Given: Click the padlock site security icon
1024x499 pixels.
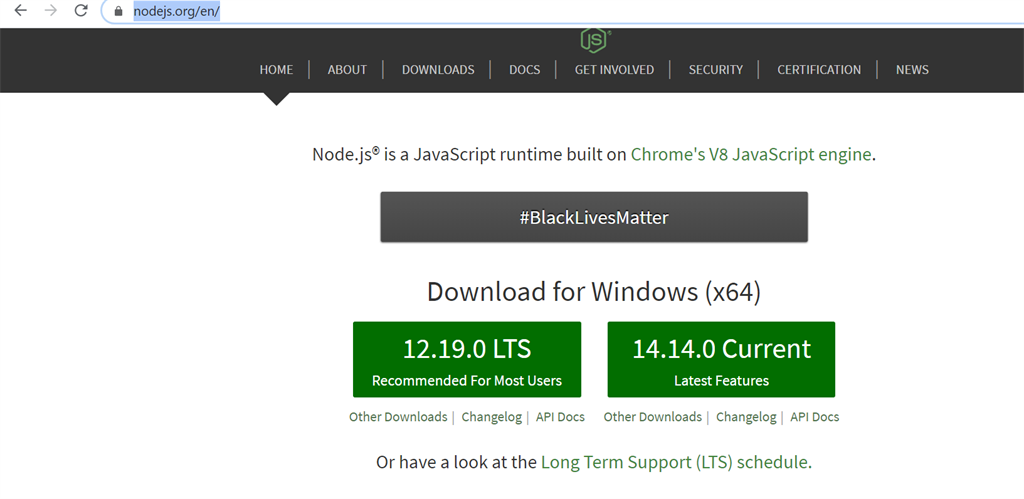Looking at the screenshot, I should (118, 11).
